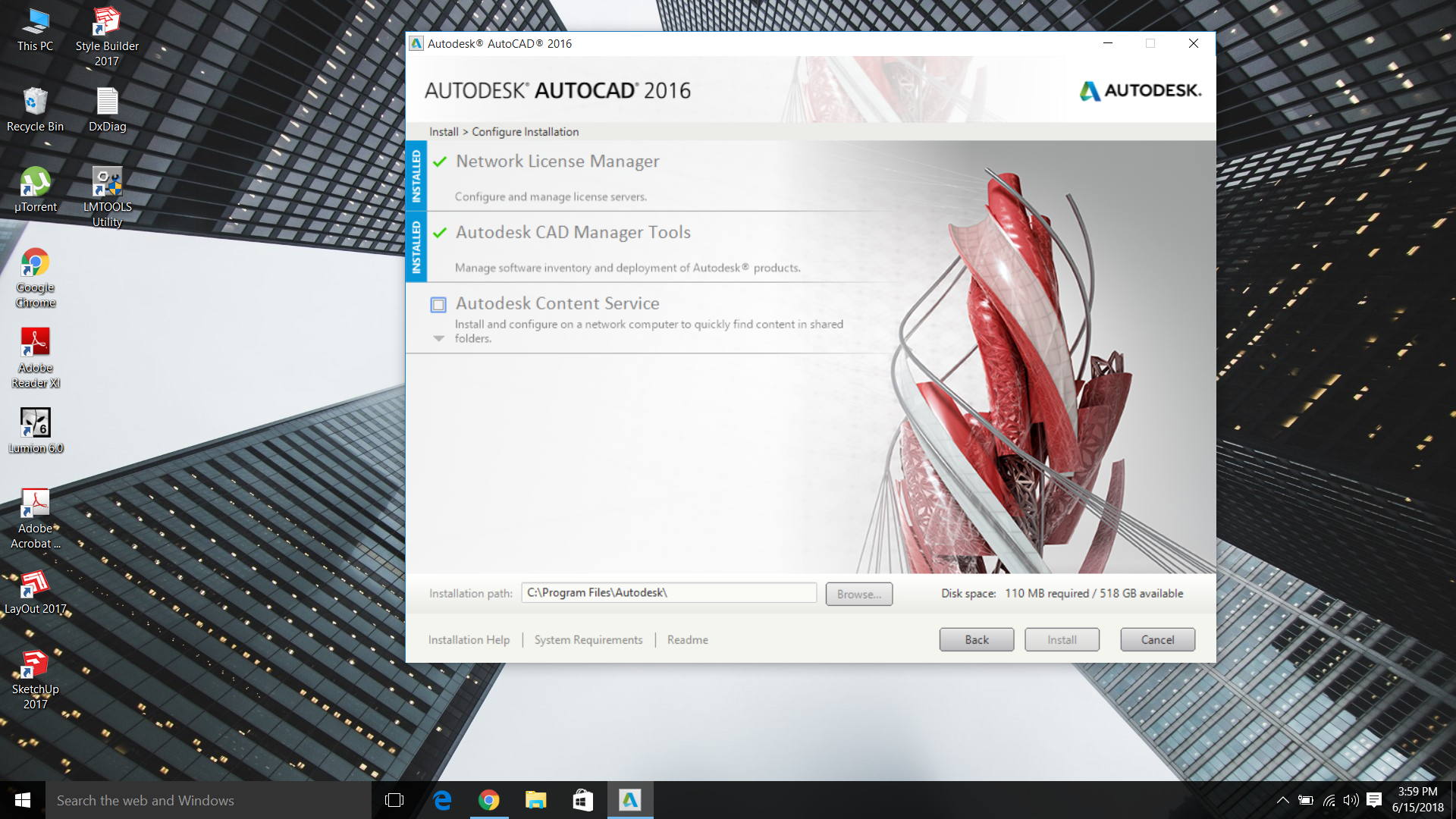Open the Windows Start menu
This screenshot has width=1456, height=819.
tap(23, 800)
